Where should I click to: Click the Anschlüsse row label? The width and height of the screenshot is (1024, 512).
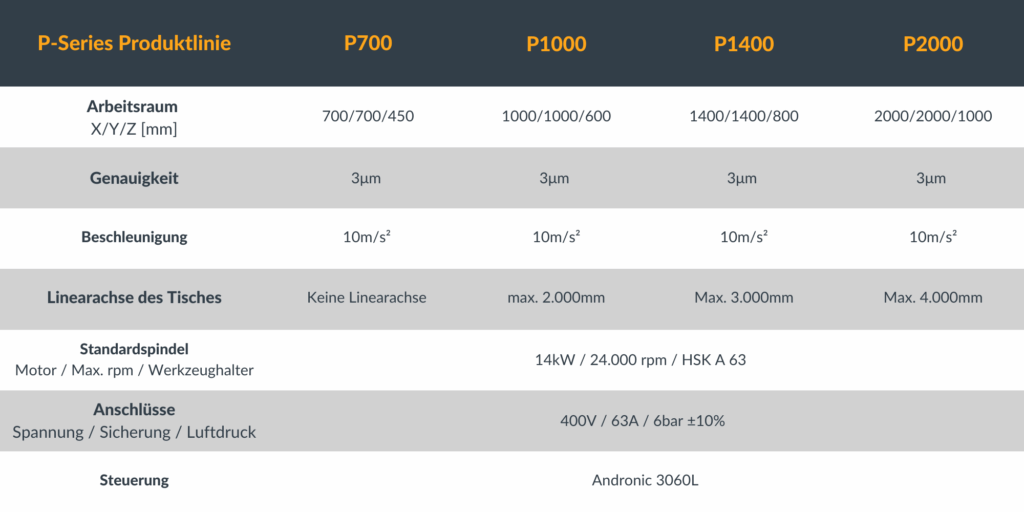pyautogui.click(x=134, y=410)
